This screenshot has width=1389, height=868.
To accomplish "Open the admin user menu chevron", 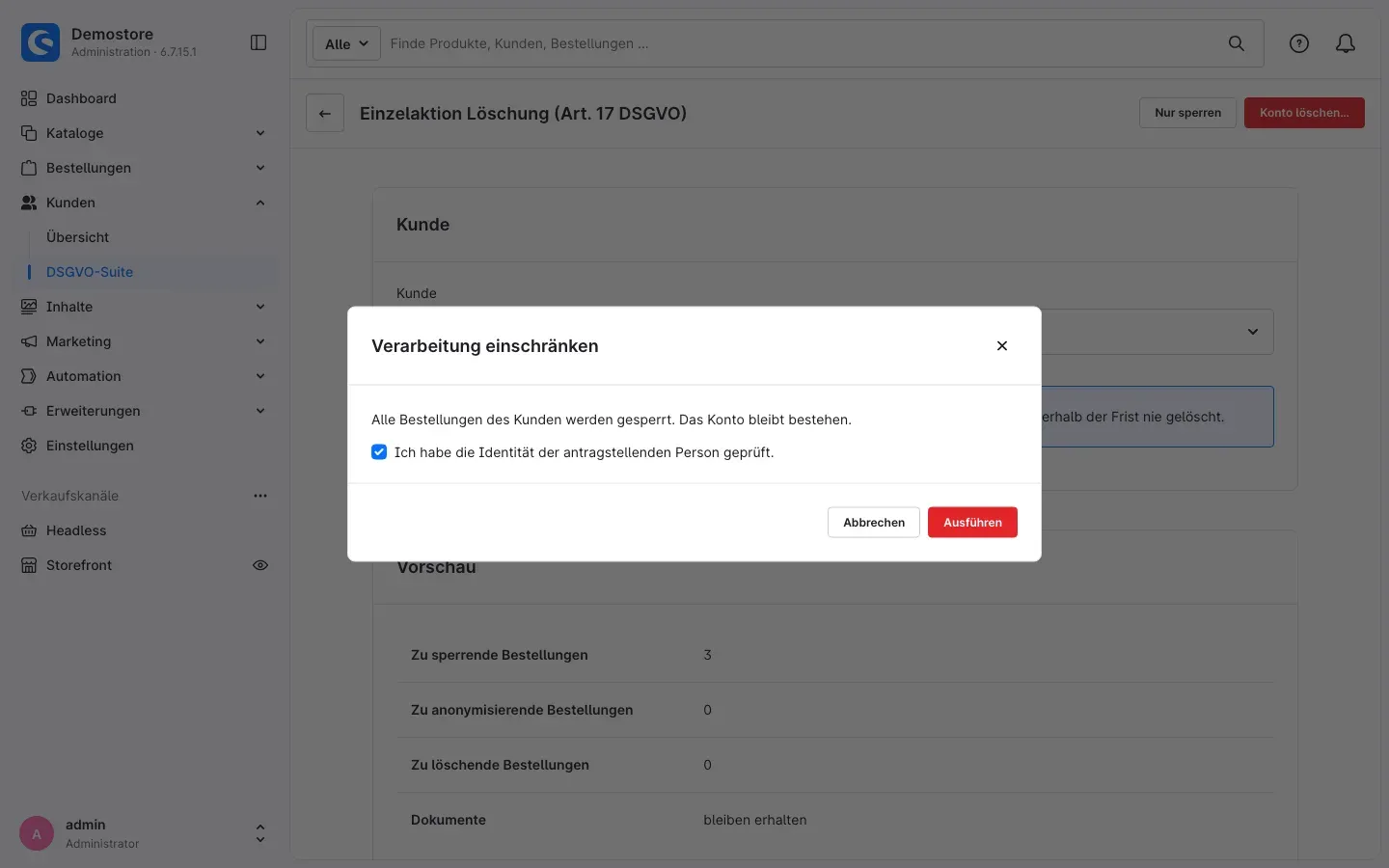I will coord(260,834).
